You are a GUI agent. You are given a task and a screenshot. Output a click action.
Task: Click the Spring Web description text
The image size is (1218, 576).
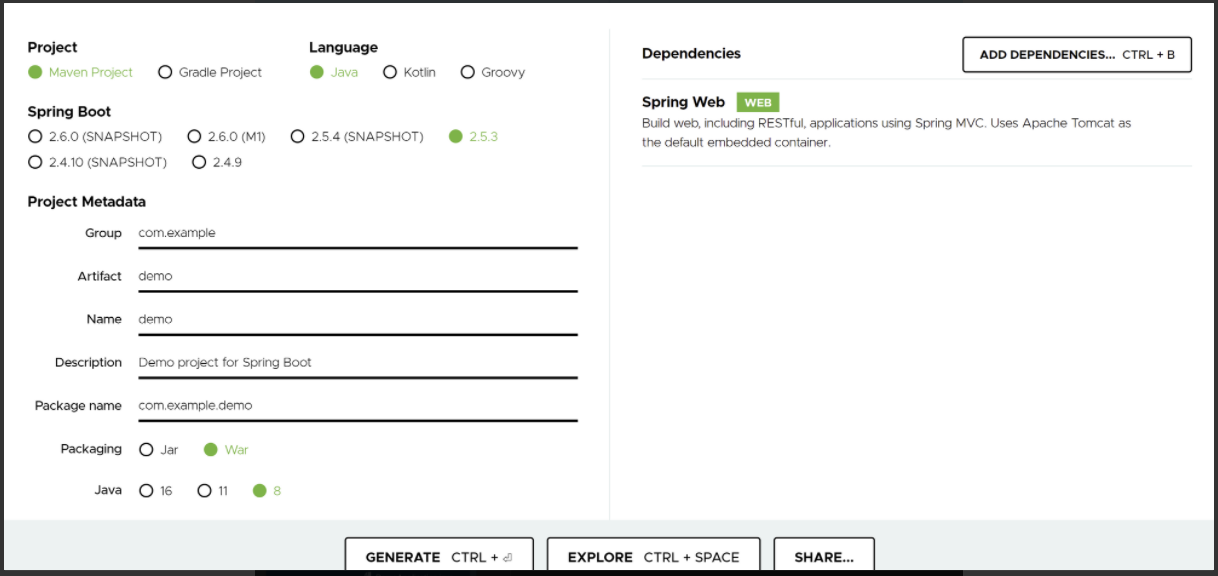pos(886,133)
